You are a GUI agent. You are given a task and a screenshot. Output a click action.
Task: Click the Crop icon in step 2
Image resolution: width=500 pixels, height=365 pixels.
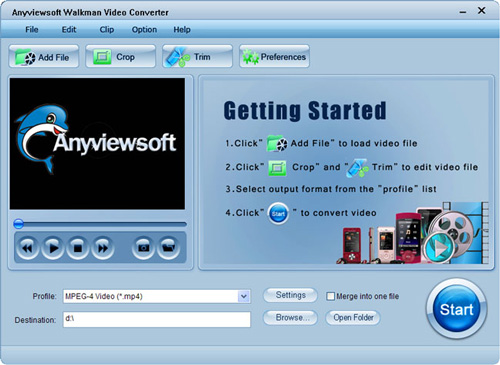[277, 168]
